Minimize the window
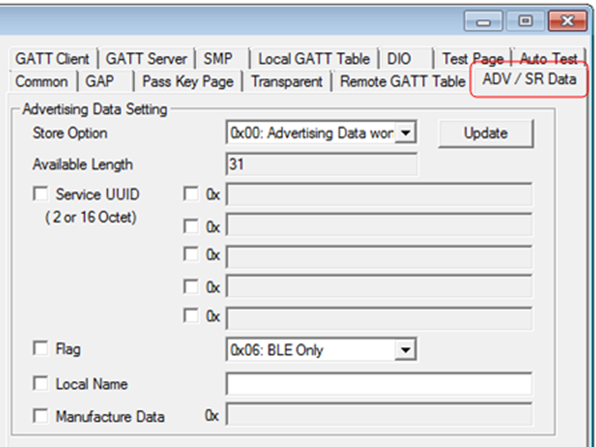Screen dimensions: 596x447 [x=483, y=21]
